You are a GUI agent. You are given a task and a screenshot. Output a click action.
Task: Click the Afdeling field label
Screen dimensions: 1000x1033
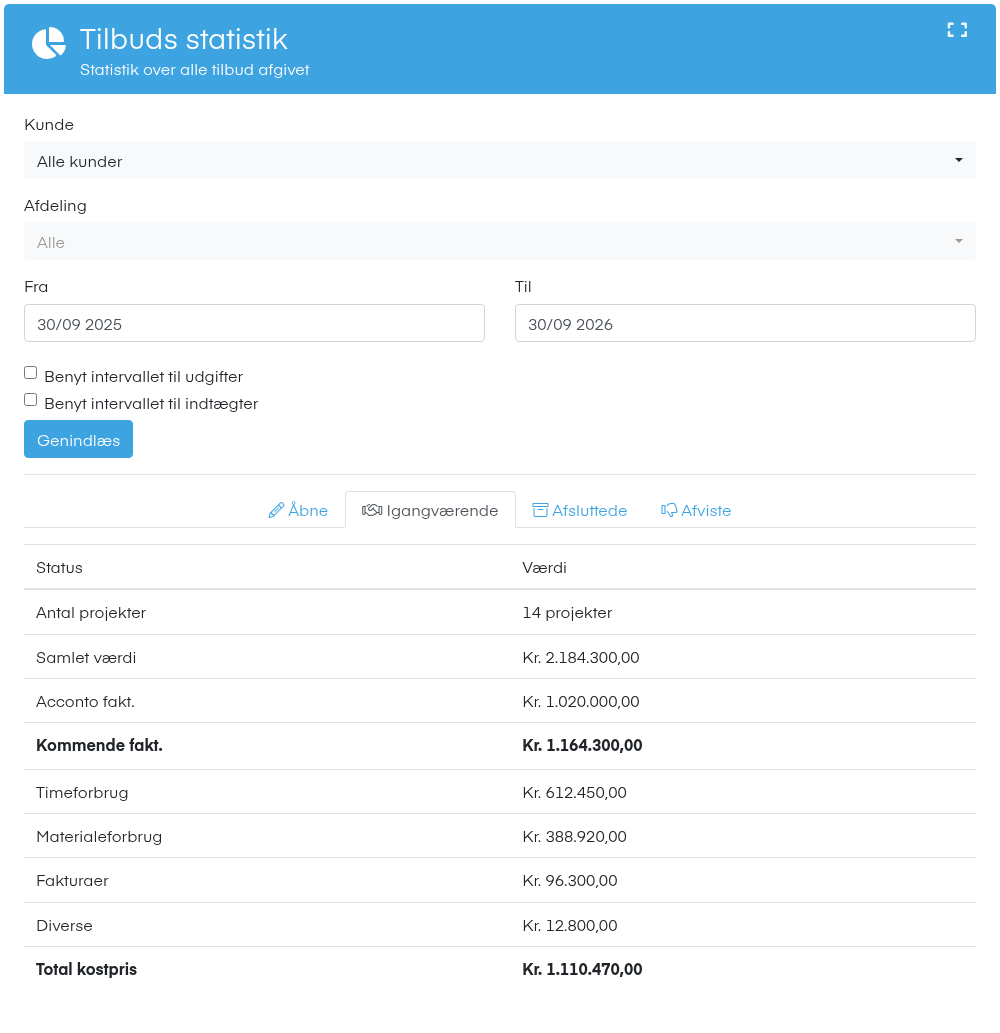click(x=55, y=206)
